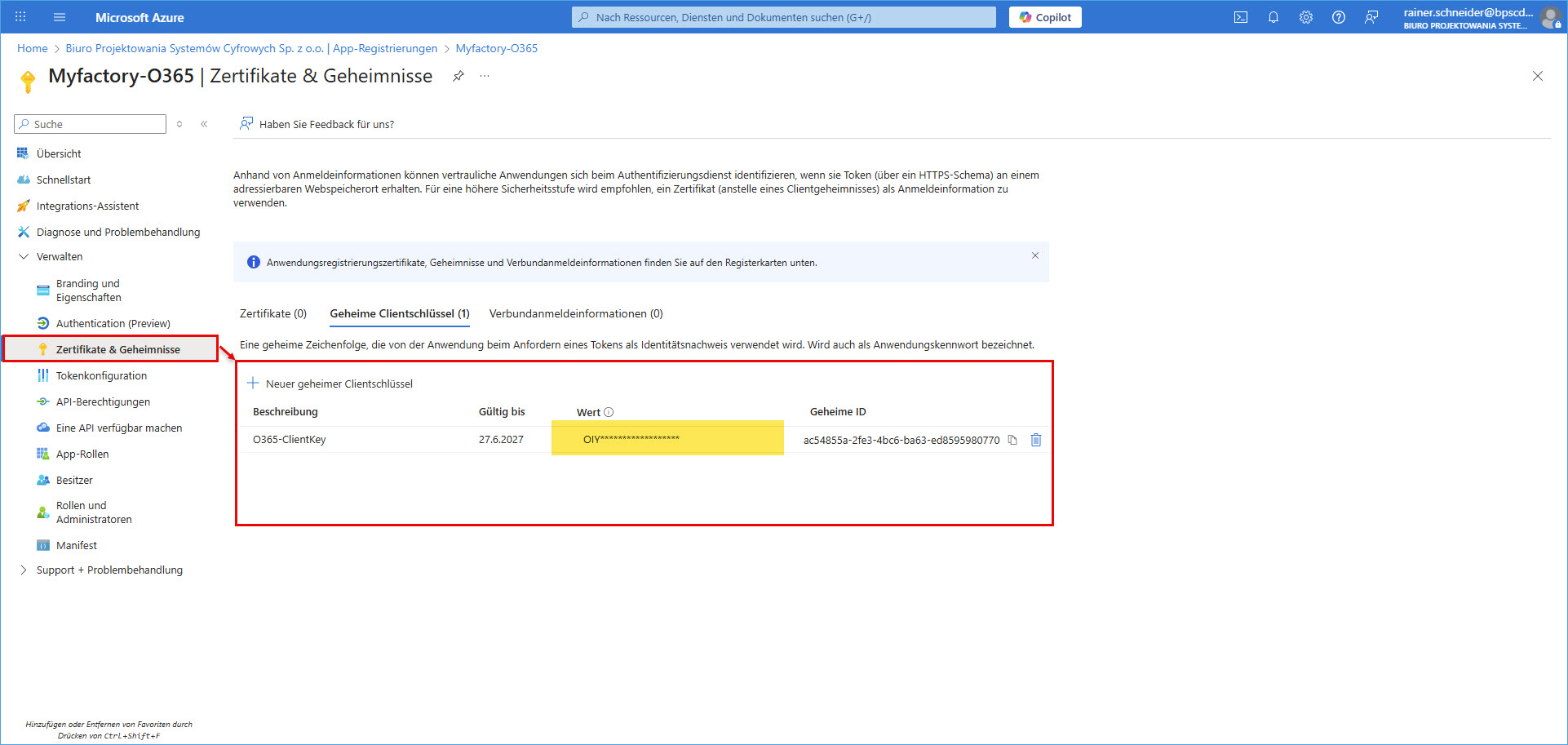1568x745 pixels.
Task: Focus the sidebar Suche field
Action: [x=90, y=124]
